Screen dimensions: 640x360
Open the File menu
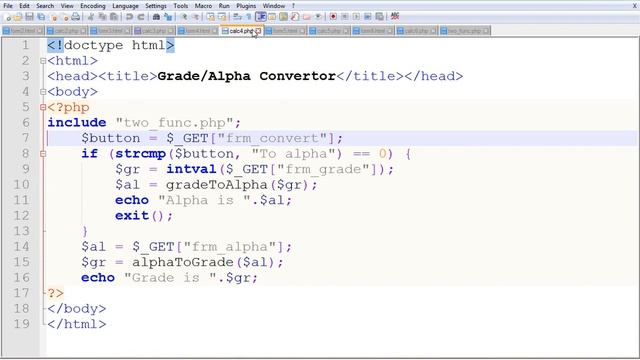[8, 6]
